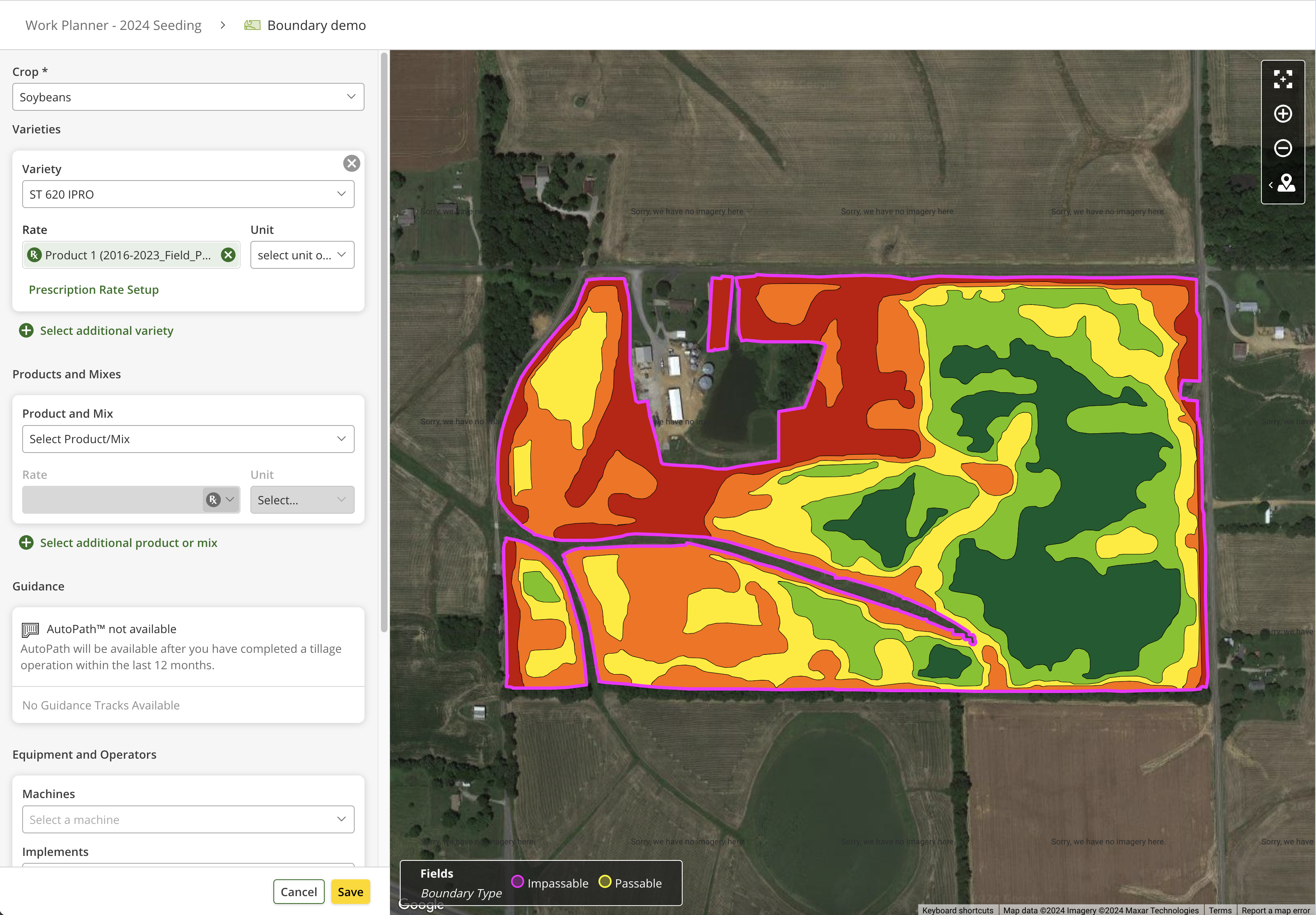Click plus icon for additional product
Screen dimensions: 1316x915
coord(26,542)
